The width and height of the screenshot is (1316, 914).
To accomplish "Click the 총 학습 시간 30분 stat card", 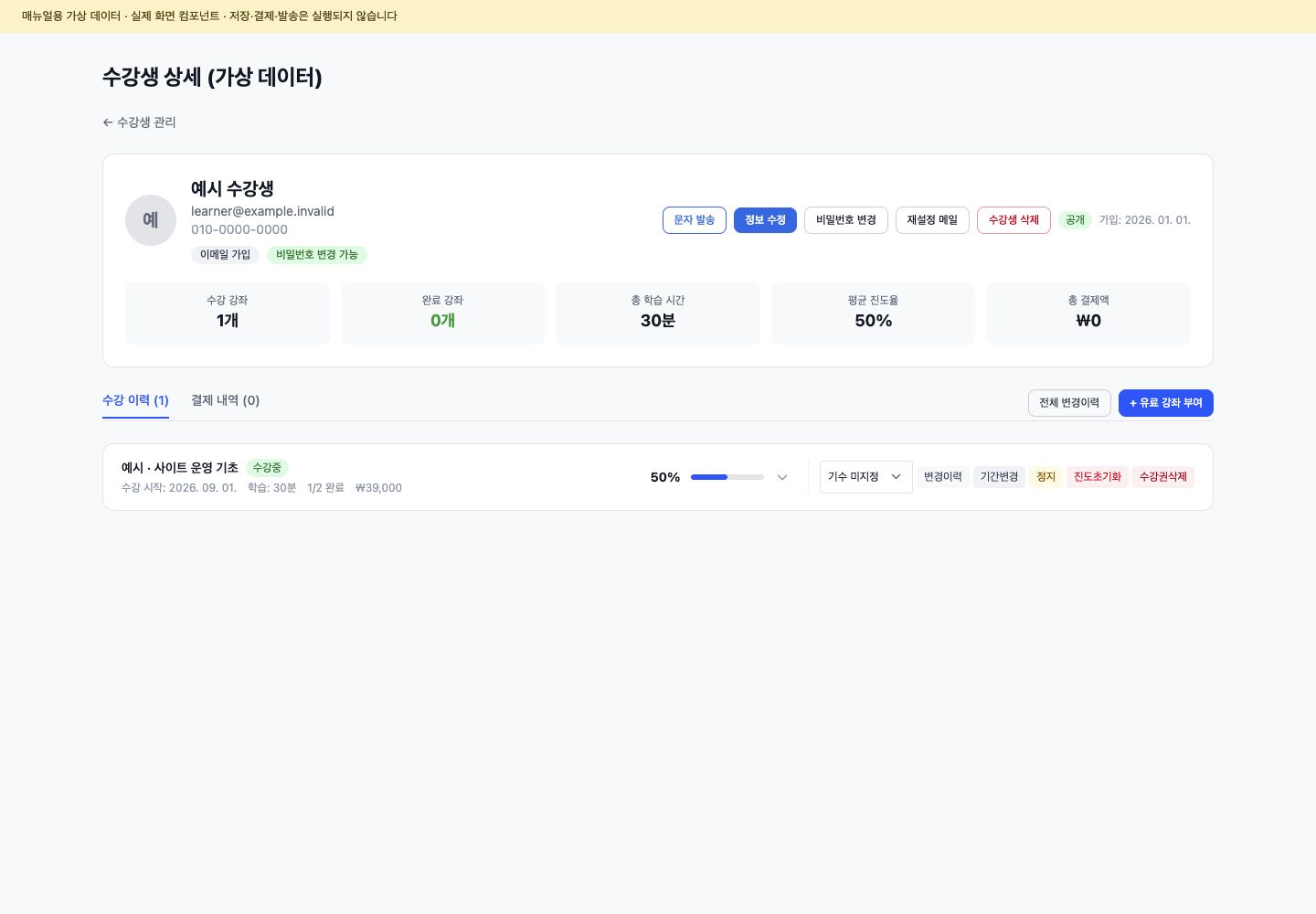I will tap(658, 314).
